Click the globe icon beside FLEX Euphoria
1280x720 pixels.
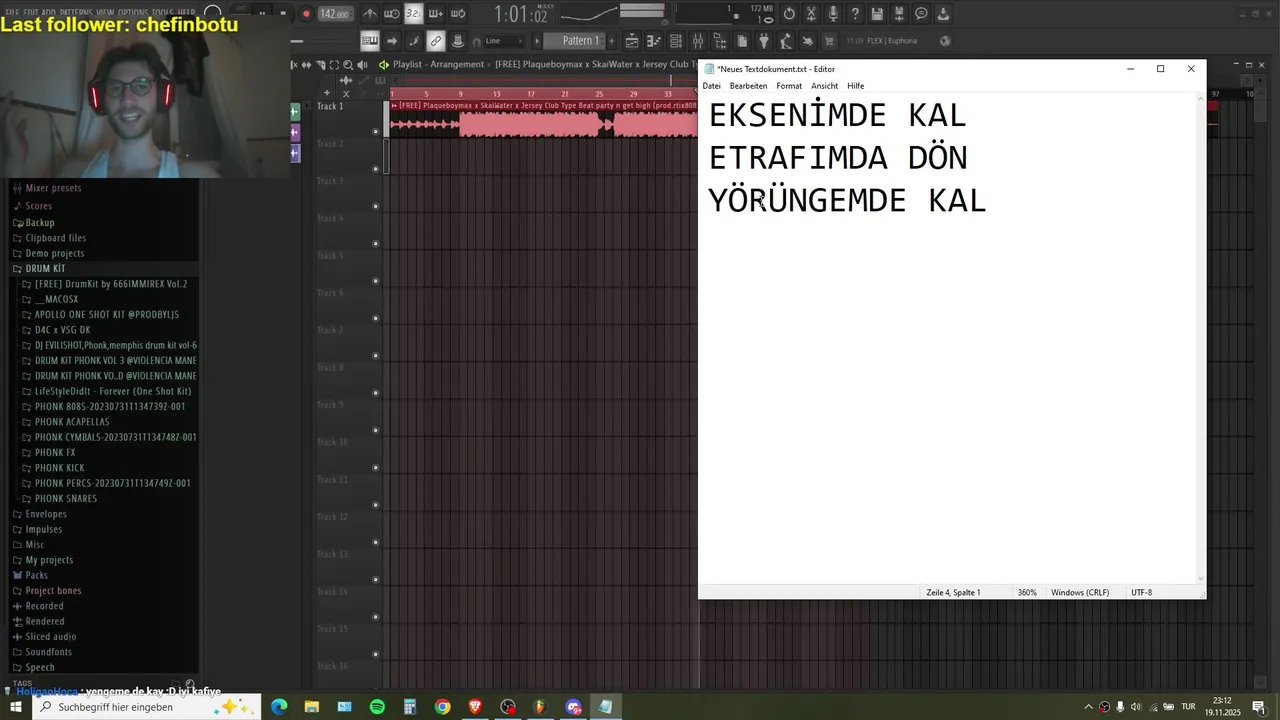coord(944,41)
